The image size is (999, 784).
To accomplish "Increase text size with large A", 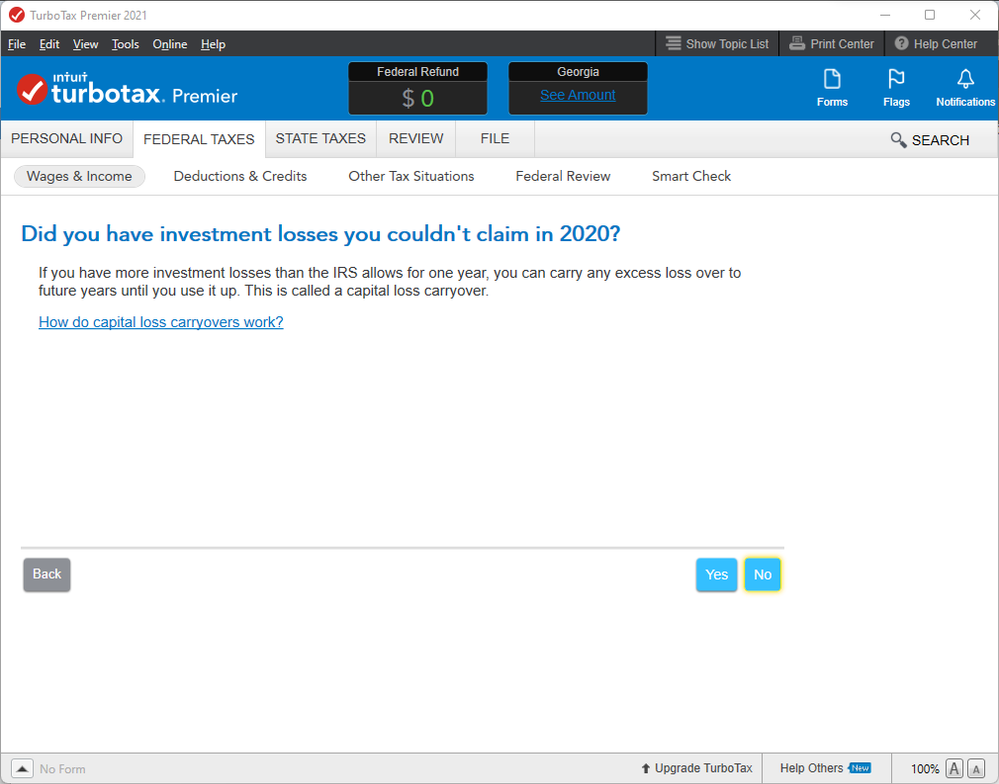I will [x=954, y=769].
